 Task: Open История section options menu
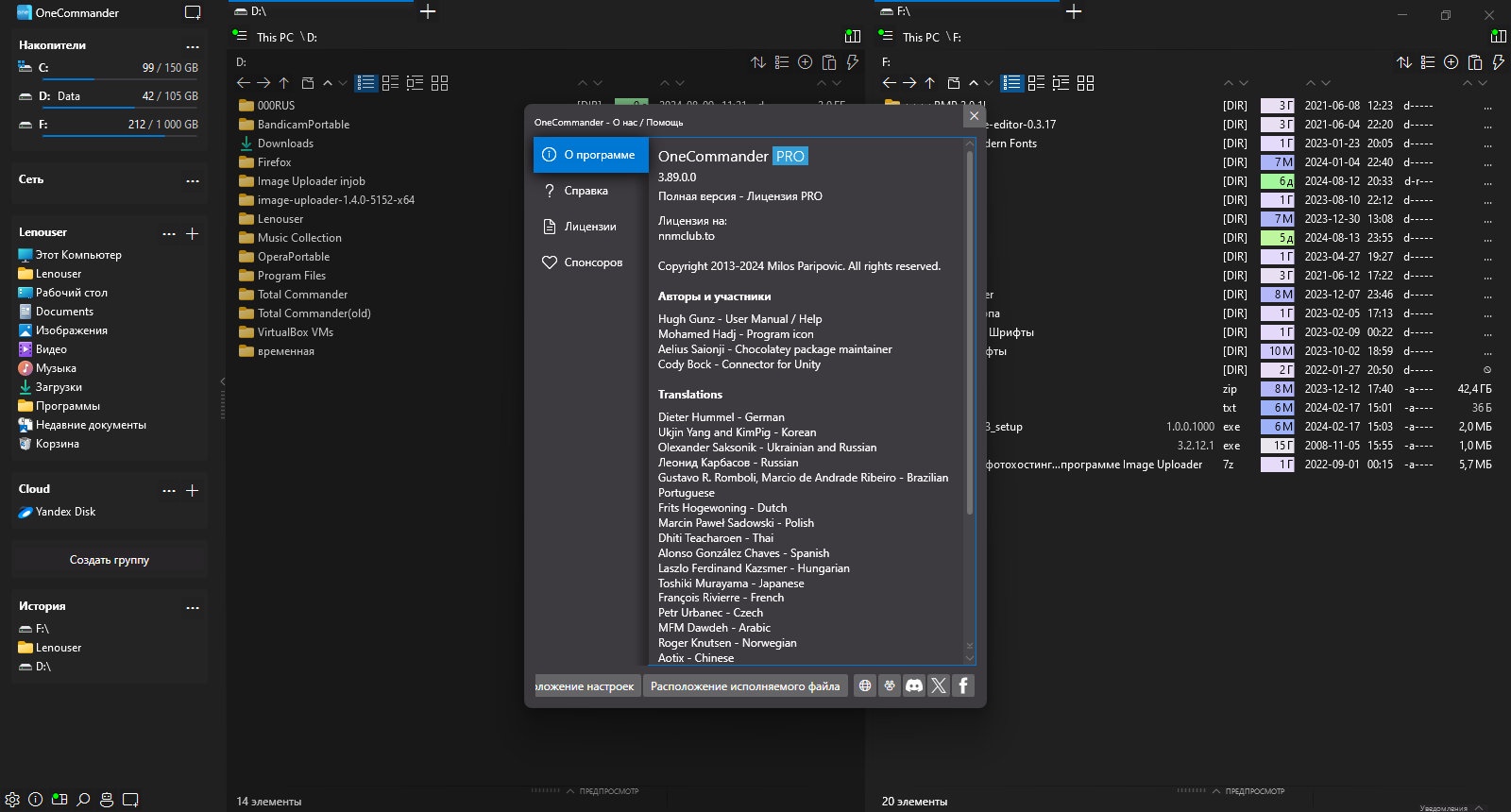point(193,607)
